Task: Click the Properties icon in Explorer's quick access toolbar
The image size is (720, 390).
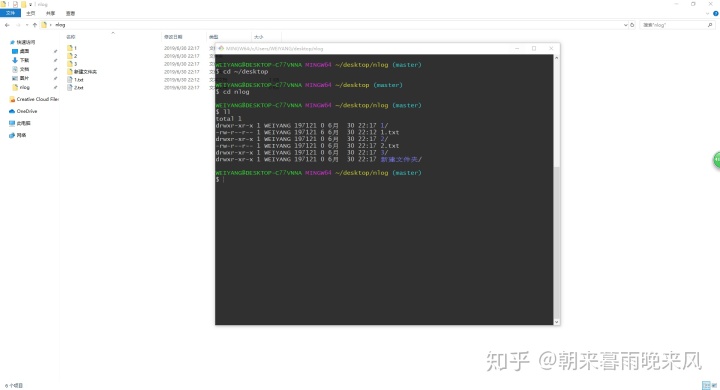Action: click(15, 4)
